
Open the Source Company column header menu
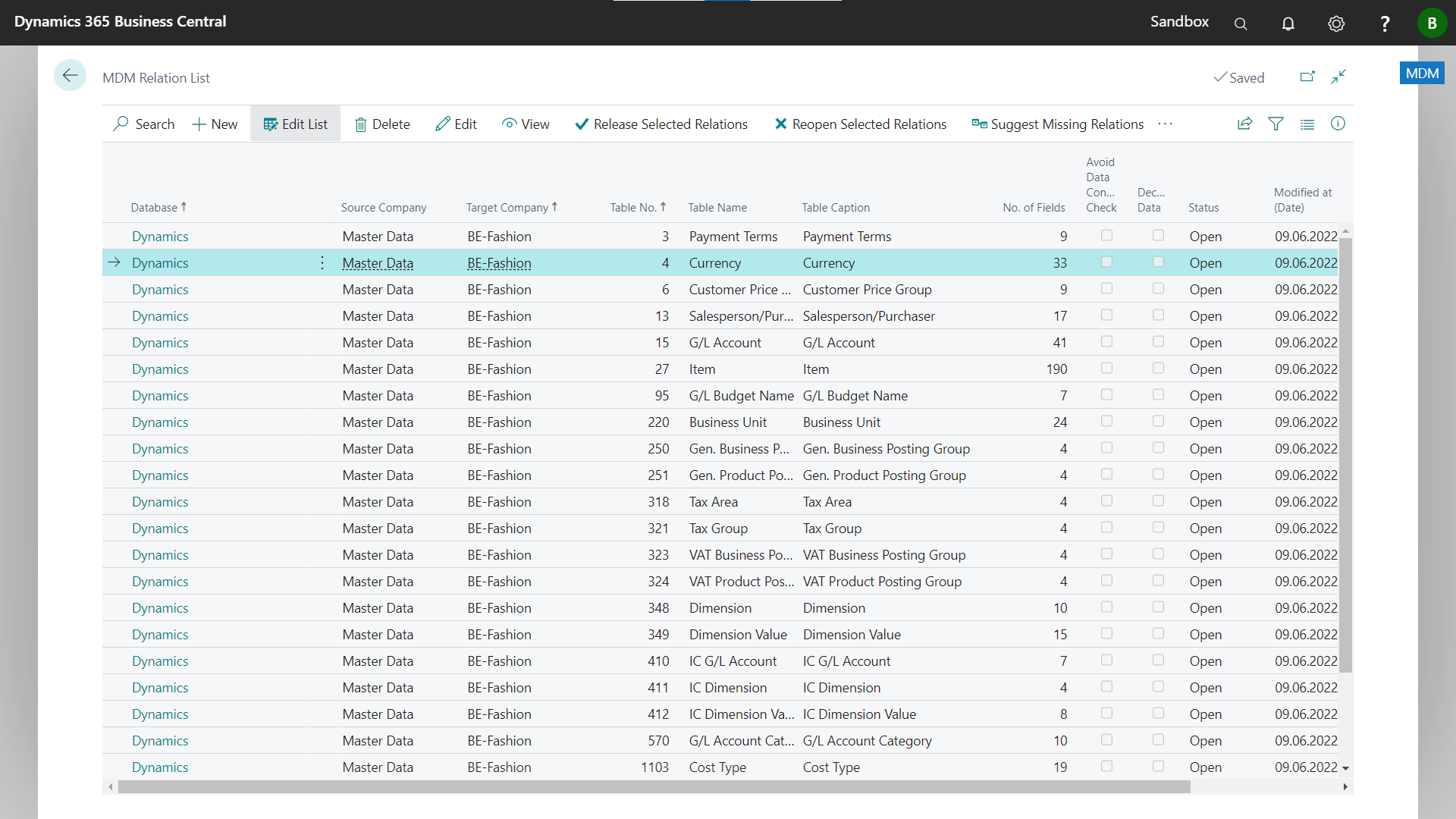tap(384, 207)
